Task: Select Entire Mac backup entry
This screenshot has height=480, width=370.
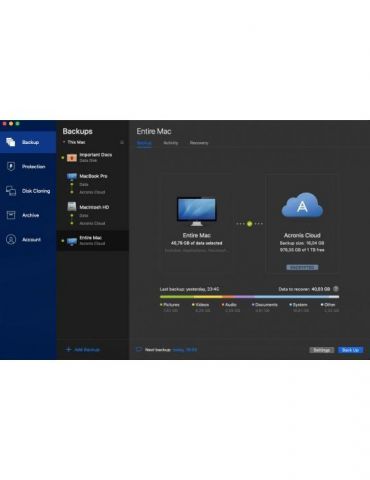Action: coord(93,240)
